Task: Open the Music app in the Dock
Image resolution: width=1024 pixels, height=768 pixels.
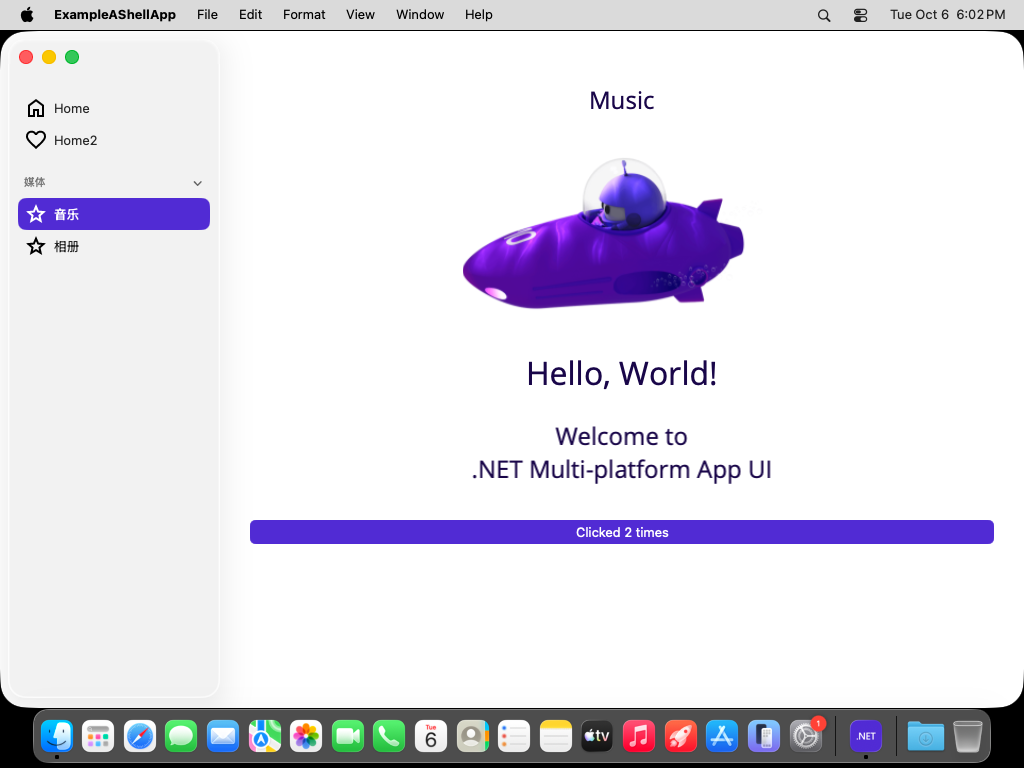Action: pos(639,736)
